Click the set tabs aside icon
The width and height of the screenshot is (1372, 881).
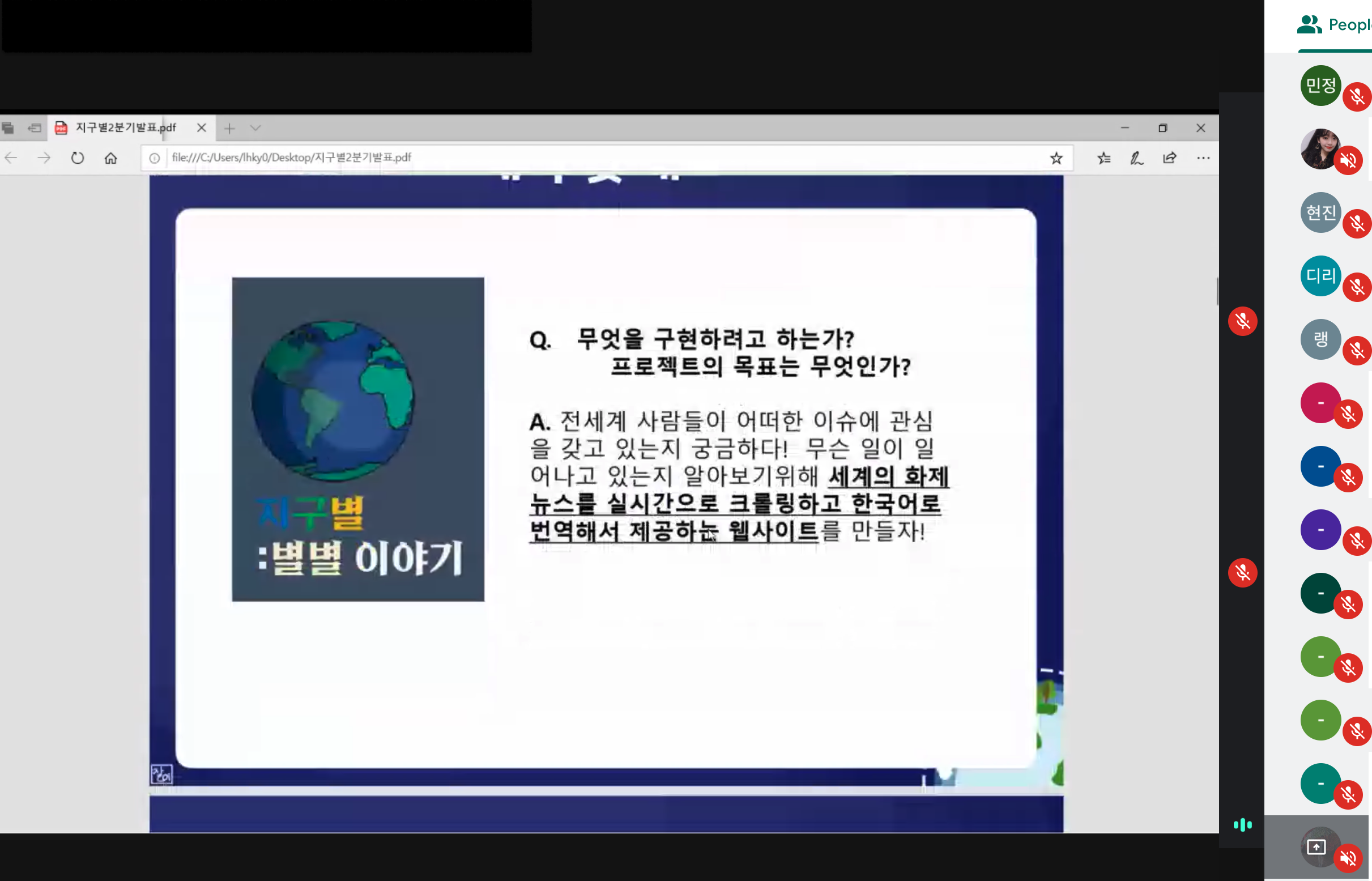pos(35,128)
